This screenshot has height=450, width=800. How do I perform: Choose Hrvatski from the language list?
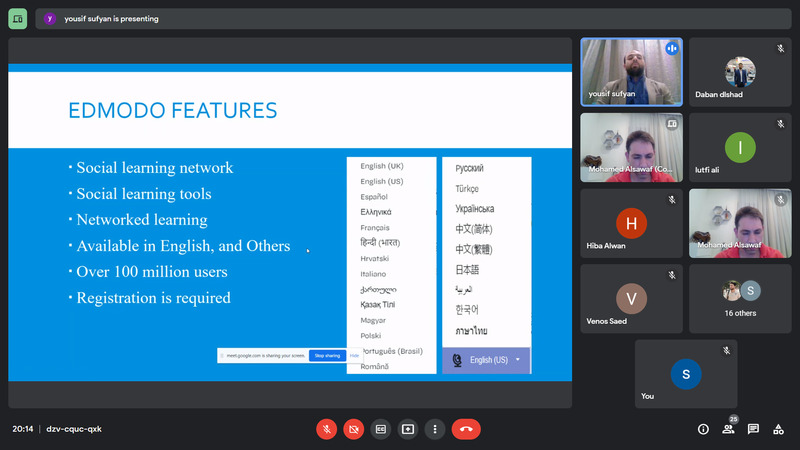(374, 259)
